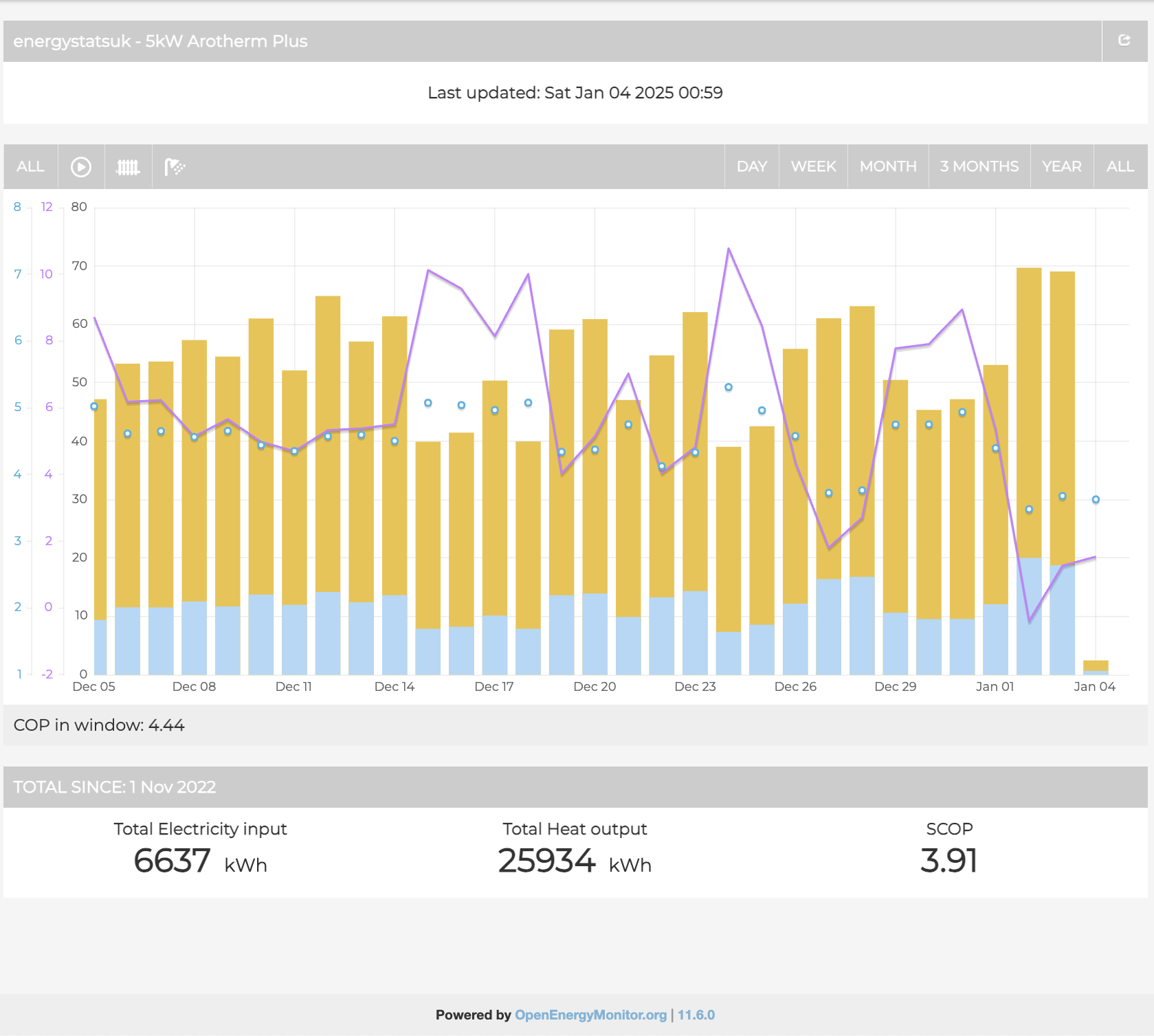The image size is (1154, 1036).
Task: Click the 'Total Electricity input' label
Action: coord(200,829)
